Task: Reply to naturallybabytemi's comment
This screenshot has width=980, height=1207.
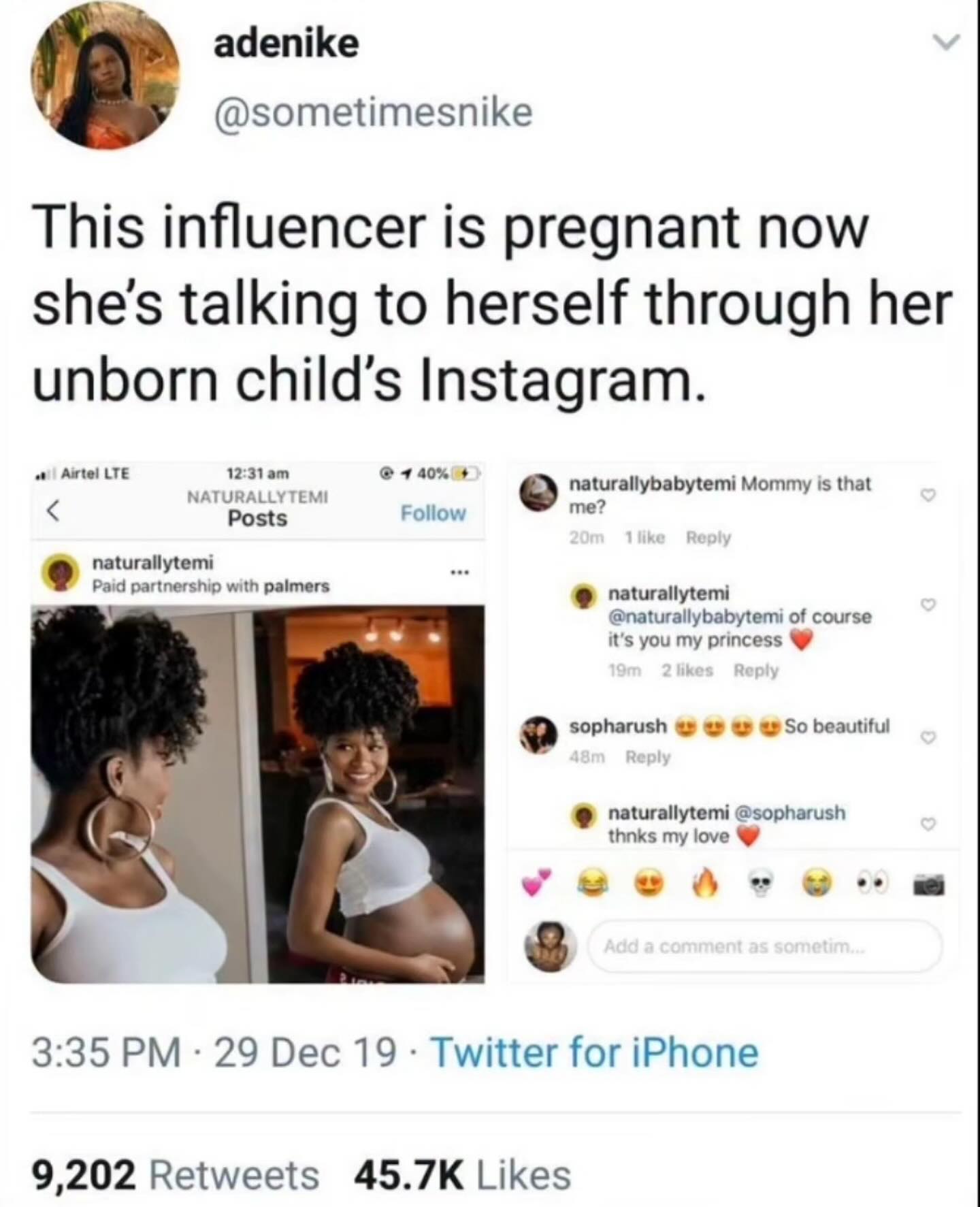Action: click(x=708, y=538)
